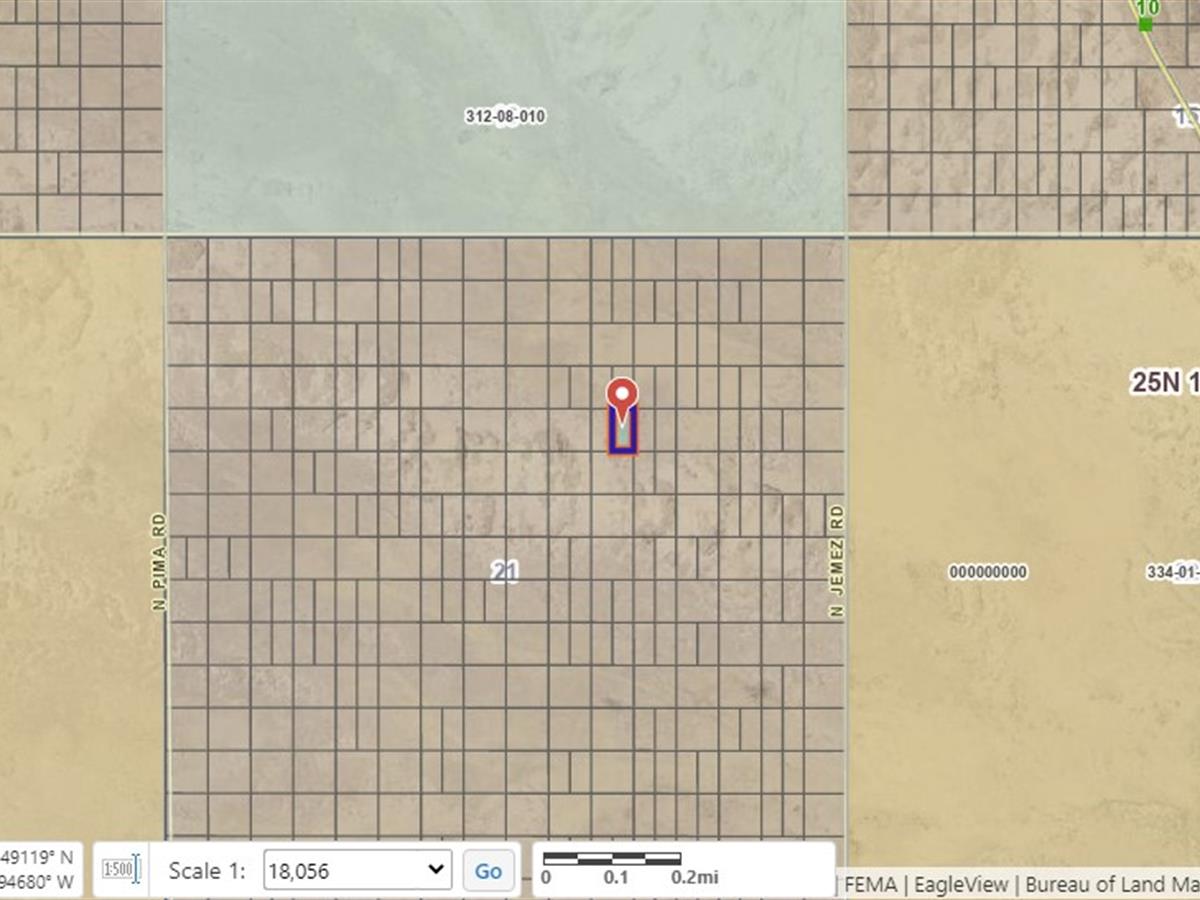The width and height of the screenshot is (1200, 900).
Task: Click the section number 21 label
Action: point(505,571)
